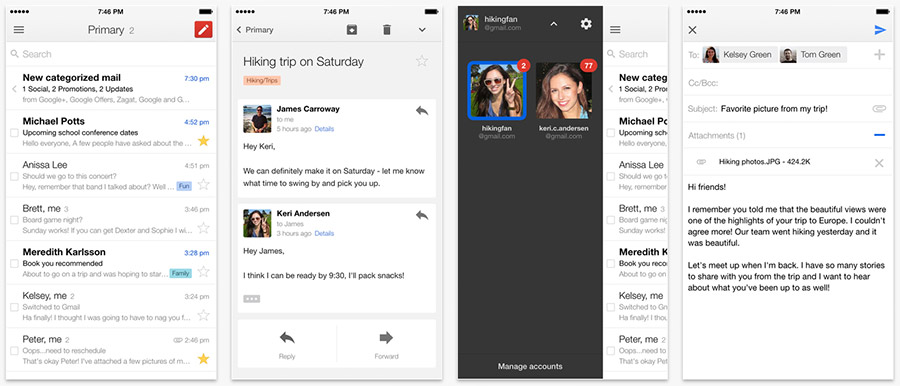The width and height of the screenshot is (900, 386).
Task: Open email 'Upcoming school conference dates'
Action: pos(111,132)
